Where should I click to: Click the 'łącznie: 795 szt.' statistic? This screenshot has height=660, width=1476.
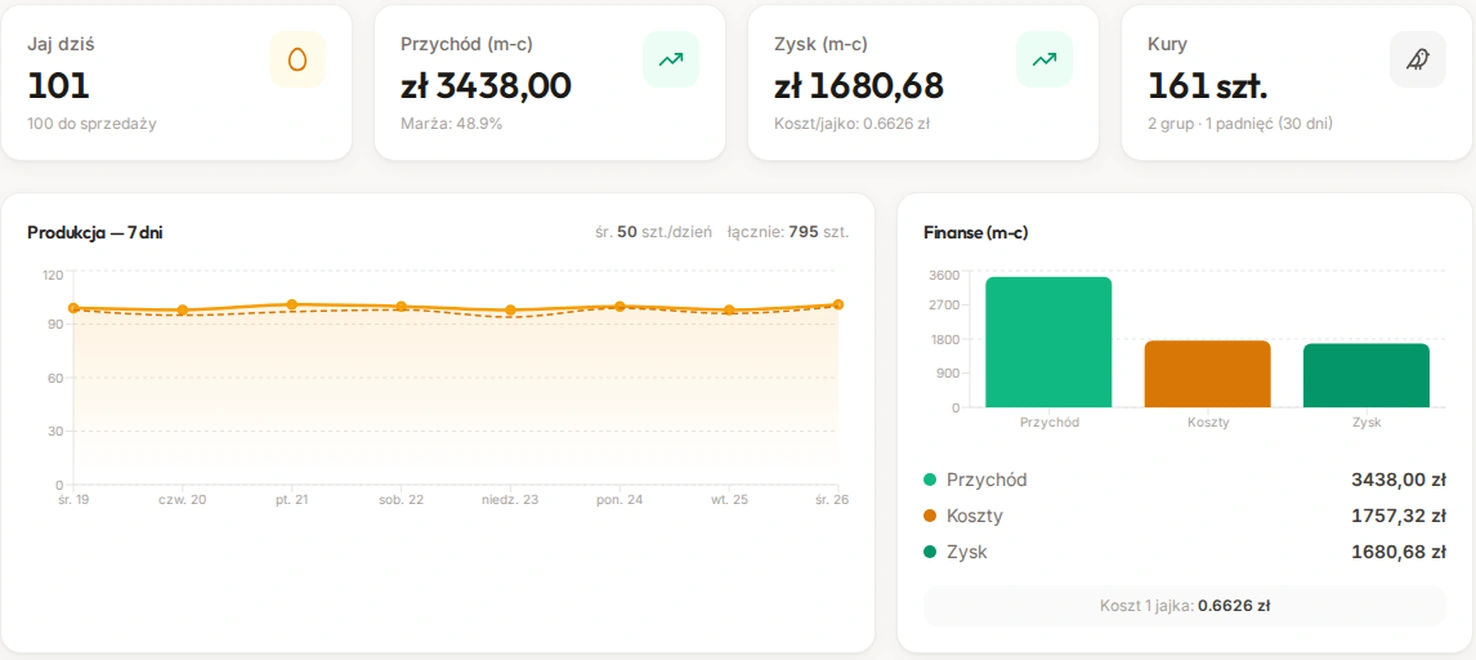[x=788, y=232]
